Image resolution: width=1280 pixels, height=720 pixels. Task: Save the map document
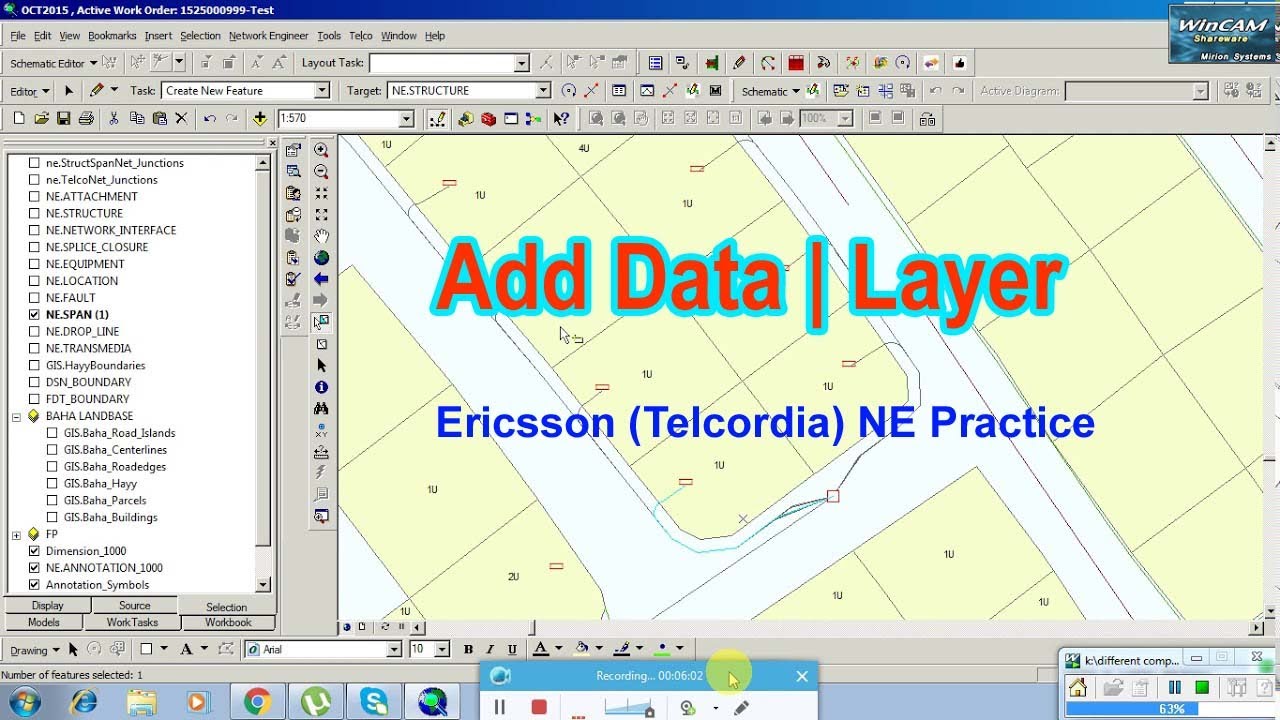[63, 118]
